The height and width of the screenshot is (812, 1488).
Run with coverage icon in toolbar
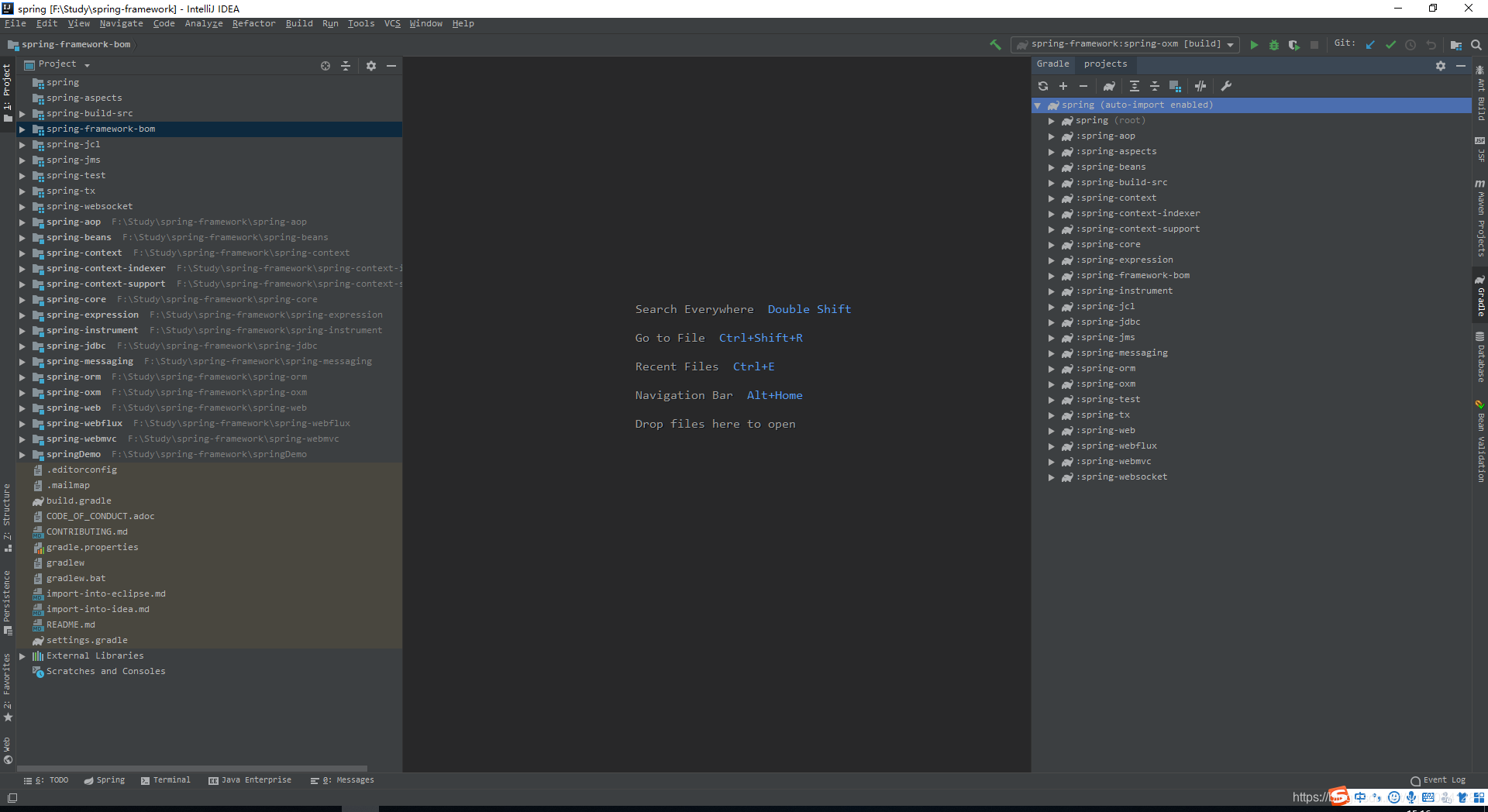tap(1293, 45)
